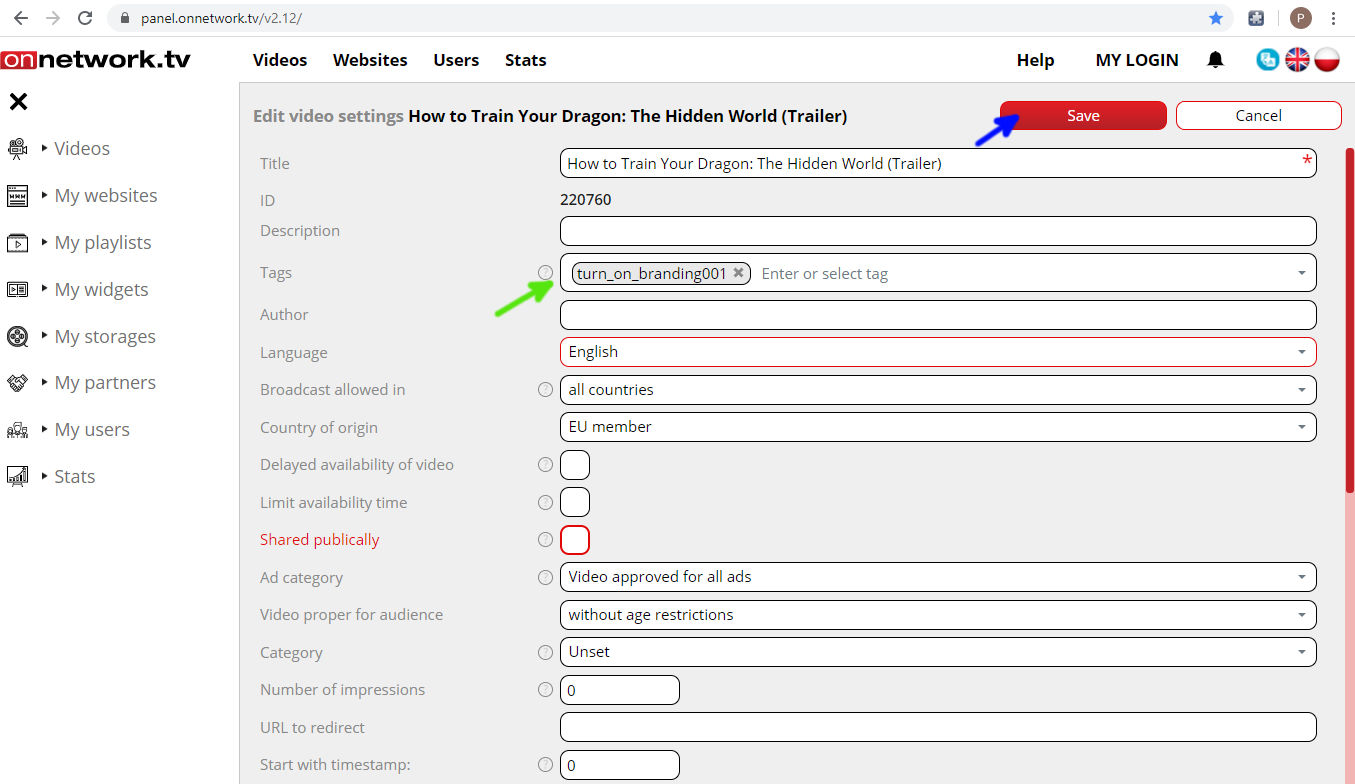Open the Language dropdown showing English
The height and width of the screenshot is (784, 1355).
coord(937,352)
